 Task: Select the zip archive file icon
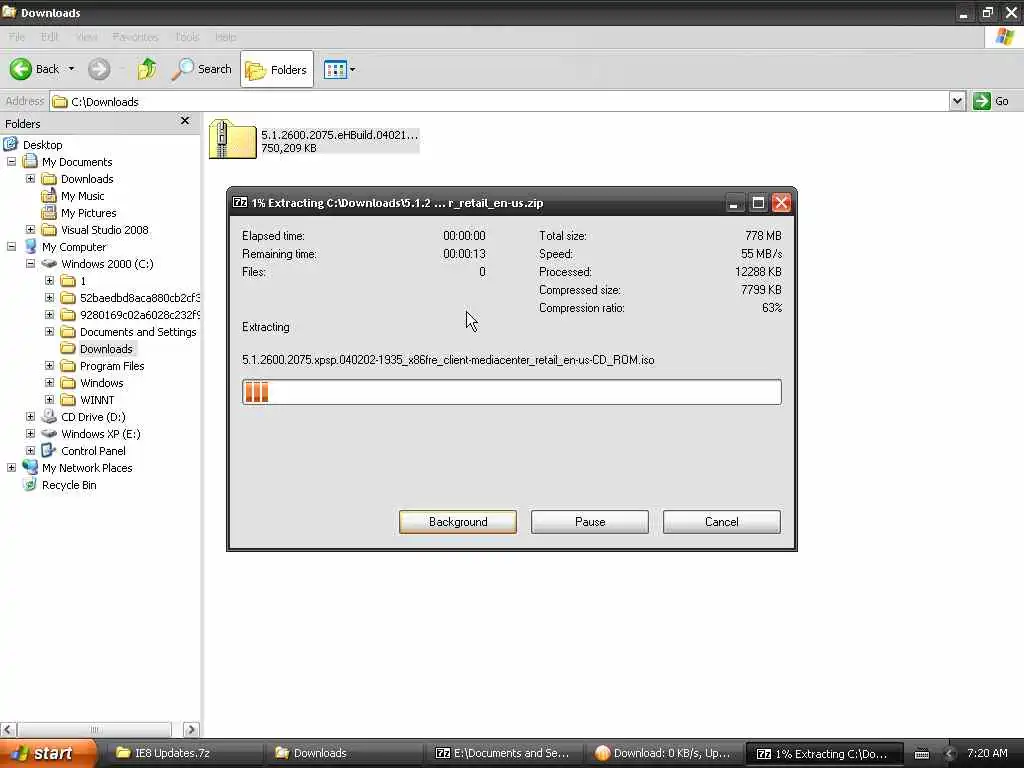(232, 139)
